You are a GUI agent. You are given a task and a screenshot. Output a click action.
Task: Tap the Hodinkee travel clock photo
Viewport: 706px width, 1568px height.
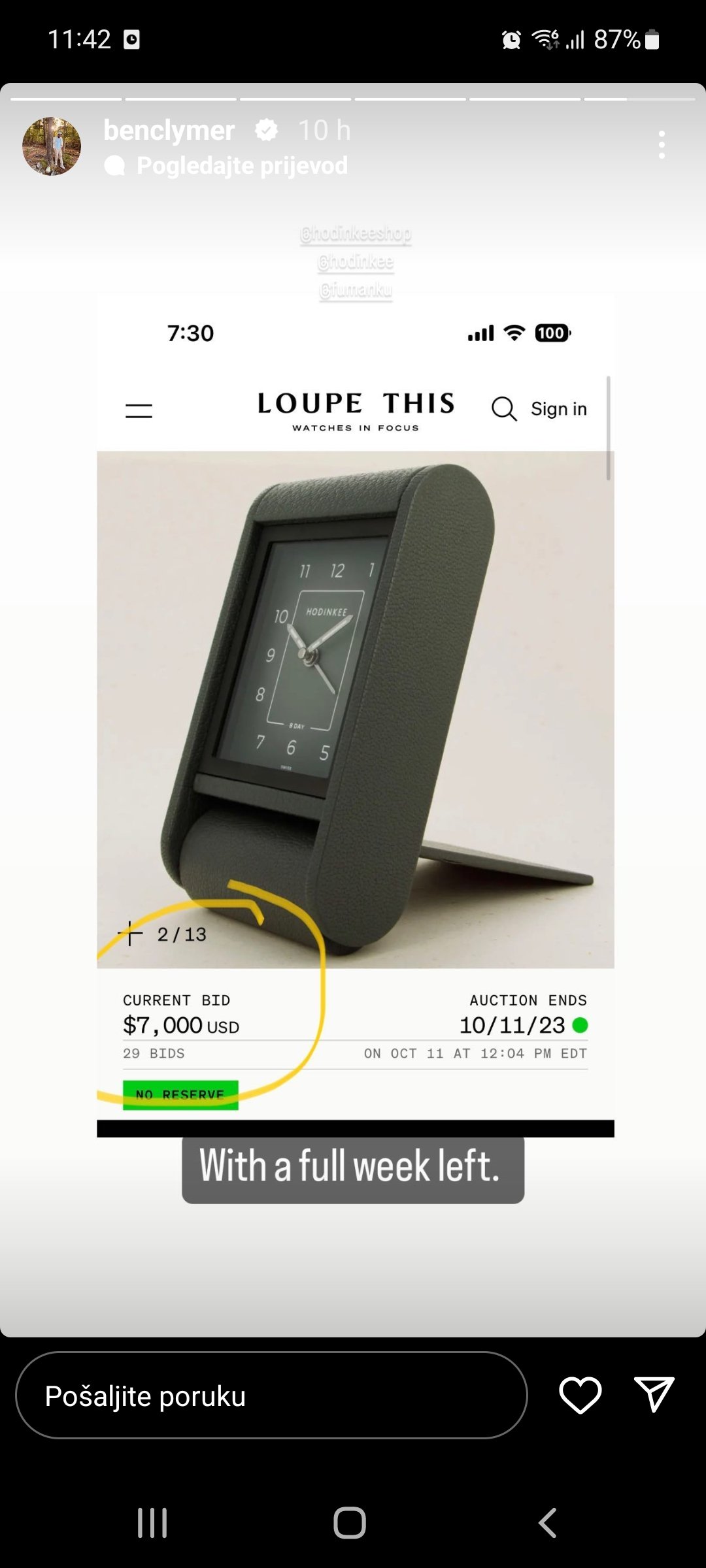point(356,710)
